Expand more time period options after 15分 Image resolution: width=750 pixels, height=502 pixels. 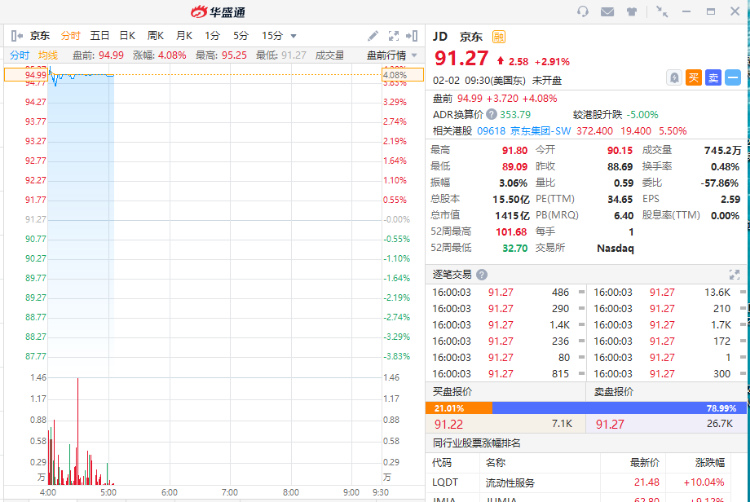[293, 35]
